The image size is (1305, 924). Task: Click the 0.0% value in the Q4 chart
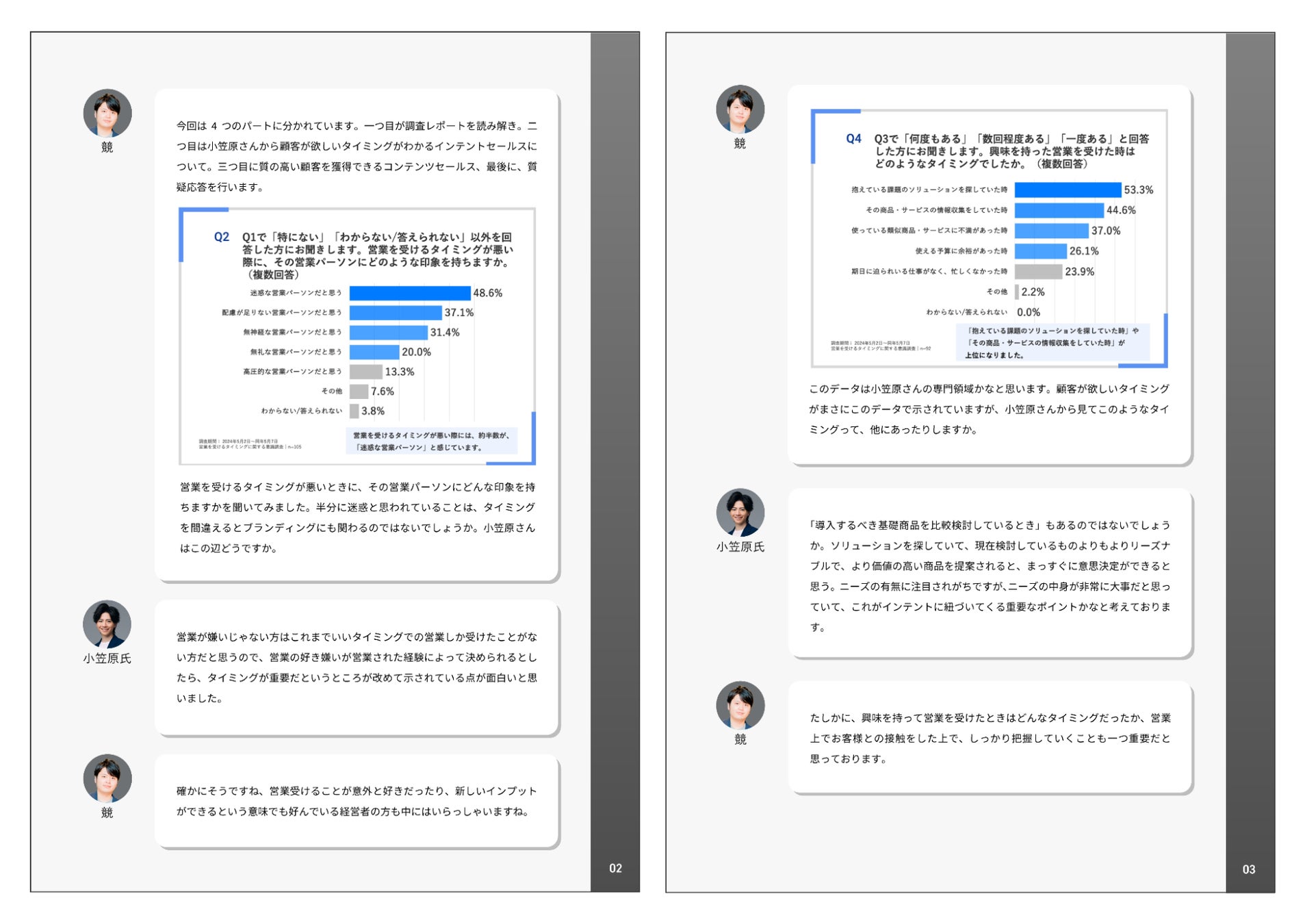[1029, 313]
